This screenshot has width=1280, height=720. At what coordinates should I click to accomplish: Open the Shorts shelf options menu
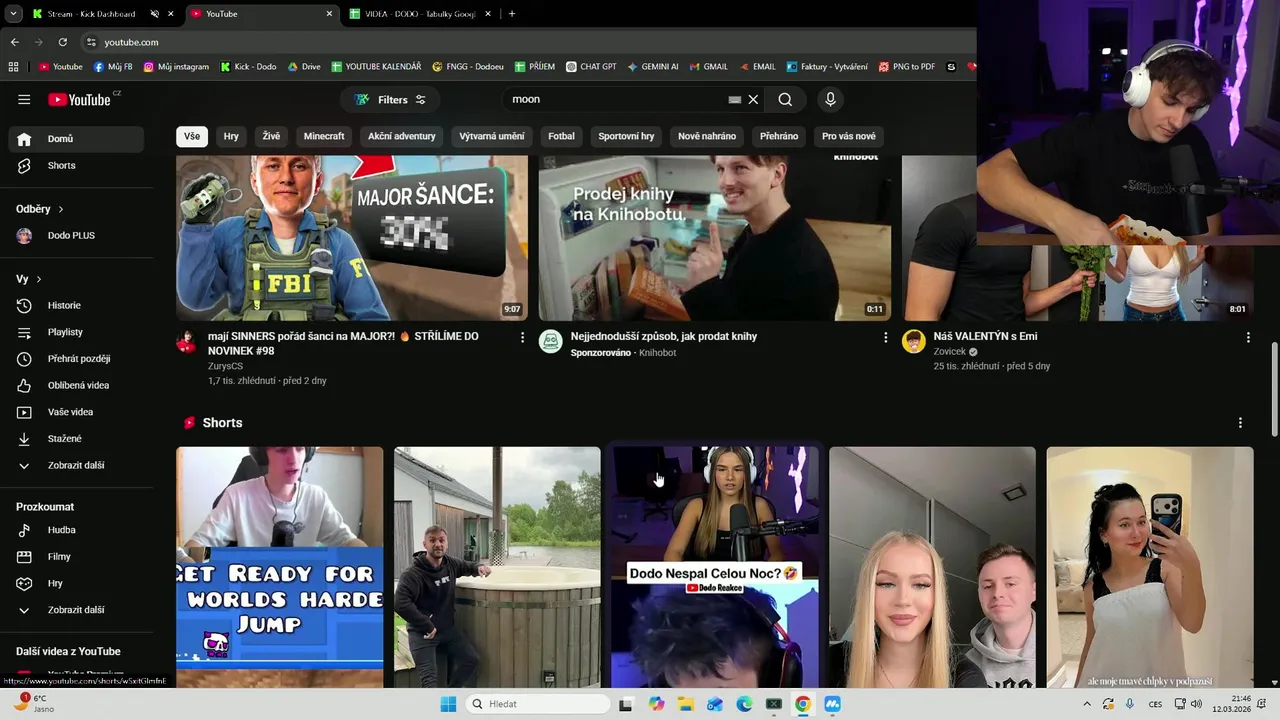1240,423
